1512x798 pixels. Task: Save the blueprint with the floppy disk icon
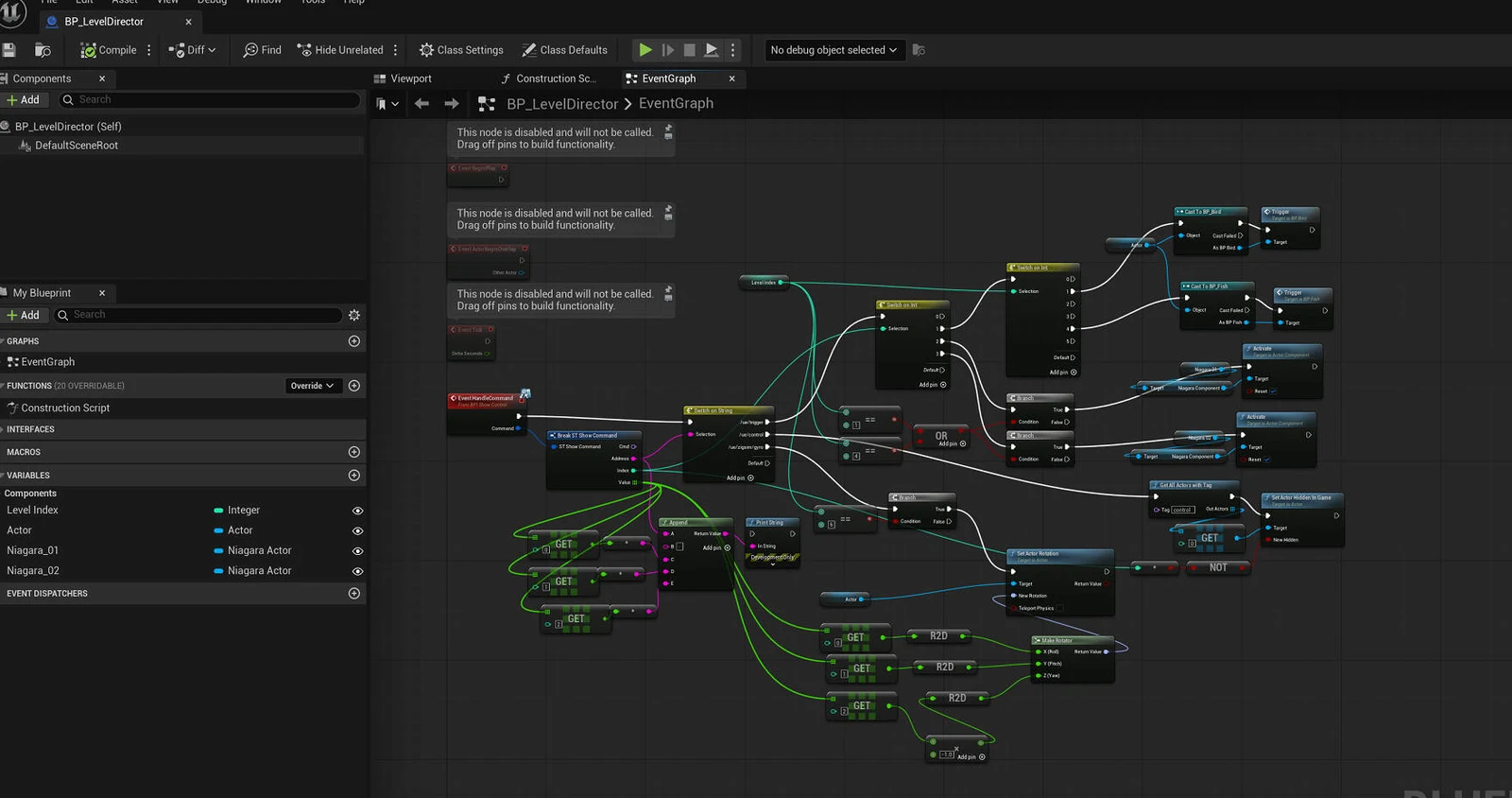tap(9, 50)
